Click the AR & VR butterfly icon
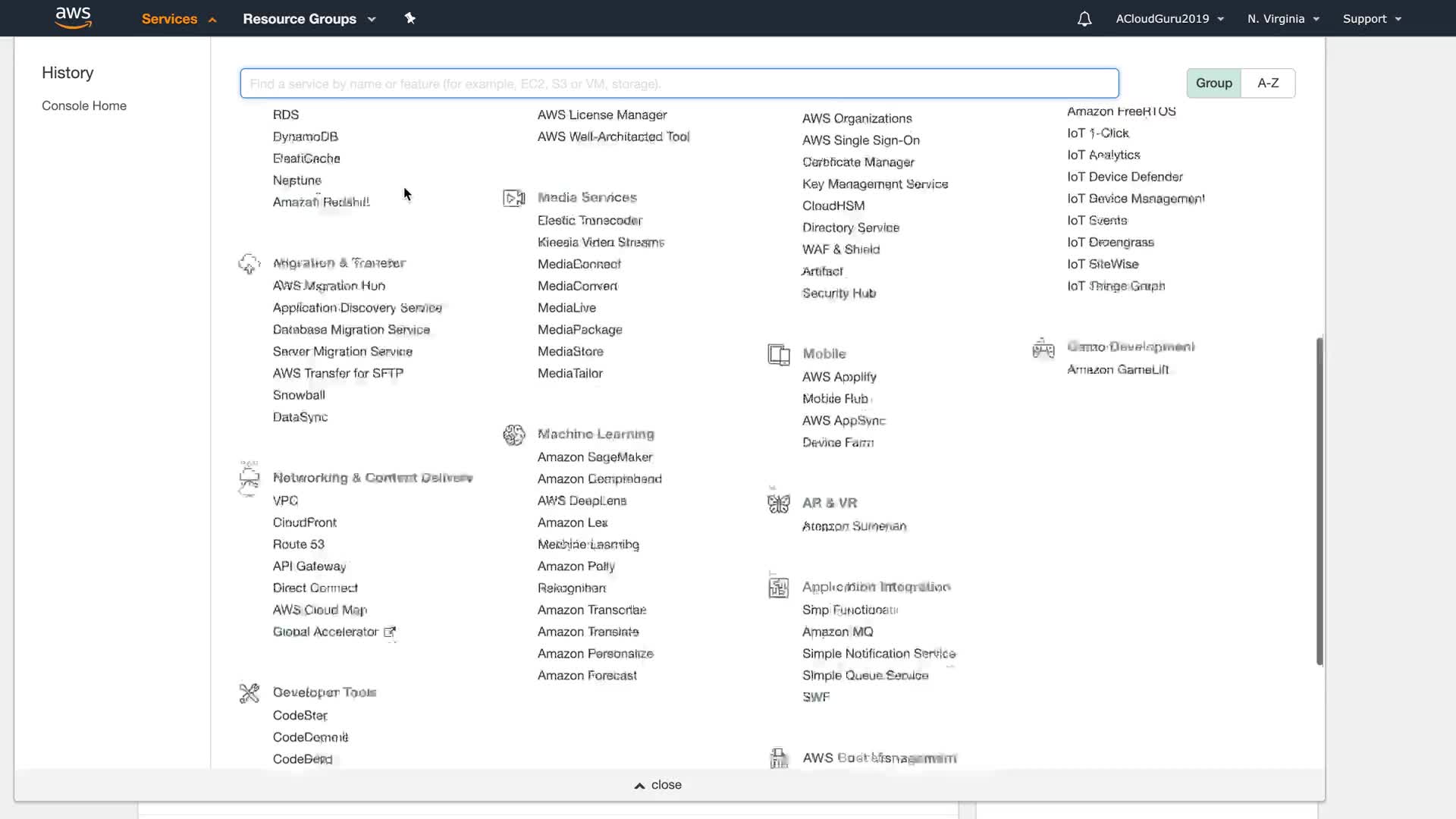This screenshot has width=1456, height=819. [x=779, y=504]
